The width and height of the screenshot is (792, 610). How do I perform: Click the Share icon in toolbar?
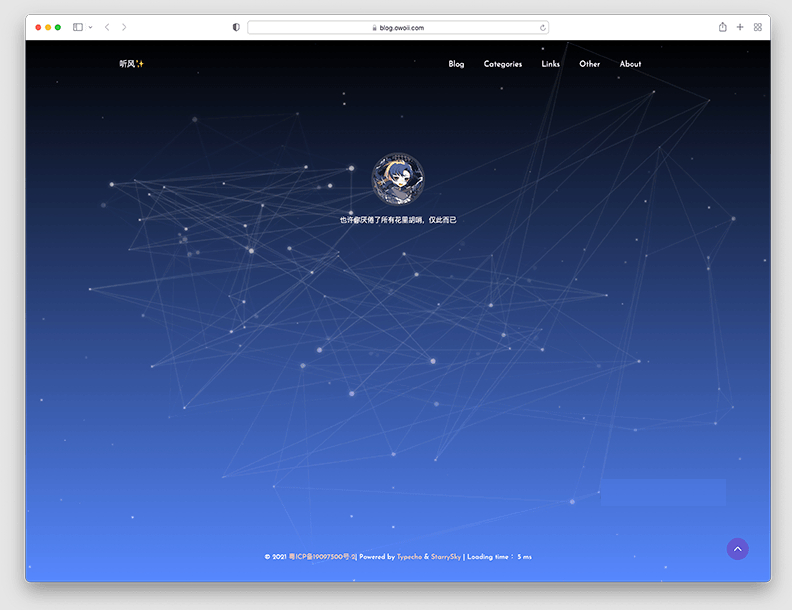(x=723, y=27)
